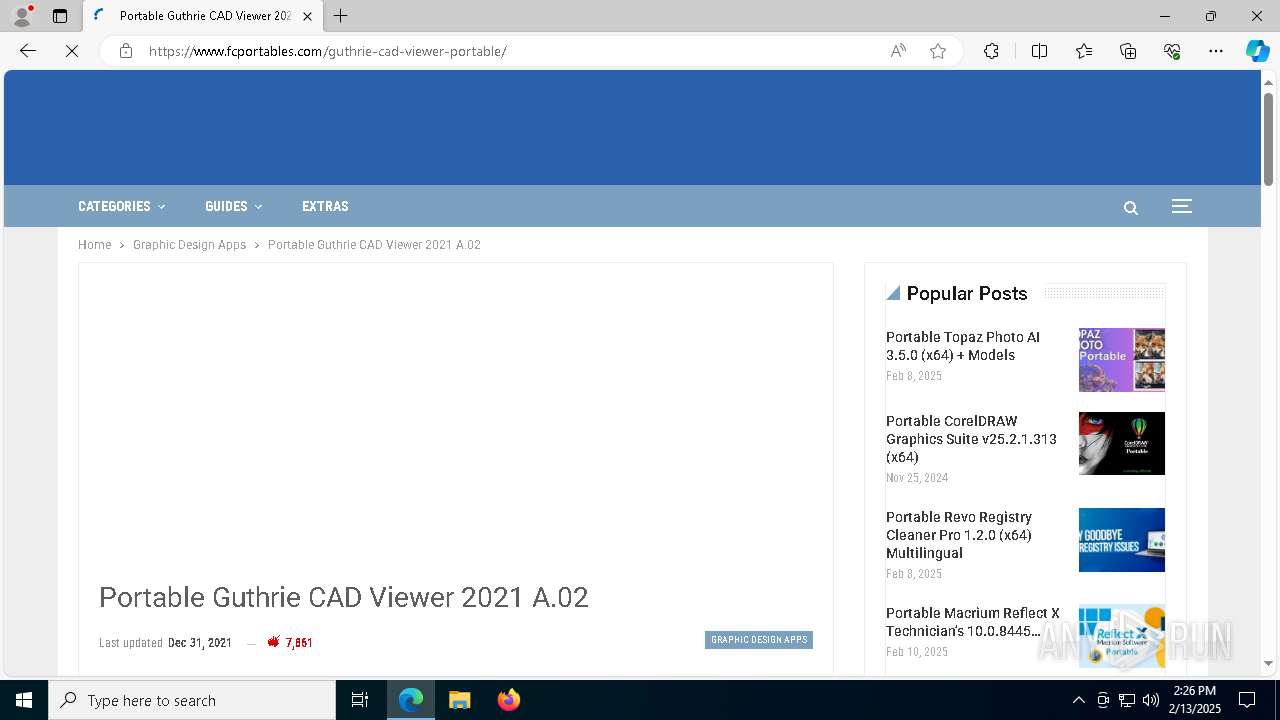
Task: Open Portable Revo Registry Cleaner Pro post
Action: (959, 535)
